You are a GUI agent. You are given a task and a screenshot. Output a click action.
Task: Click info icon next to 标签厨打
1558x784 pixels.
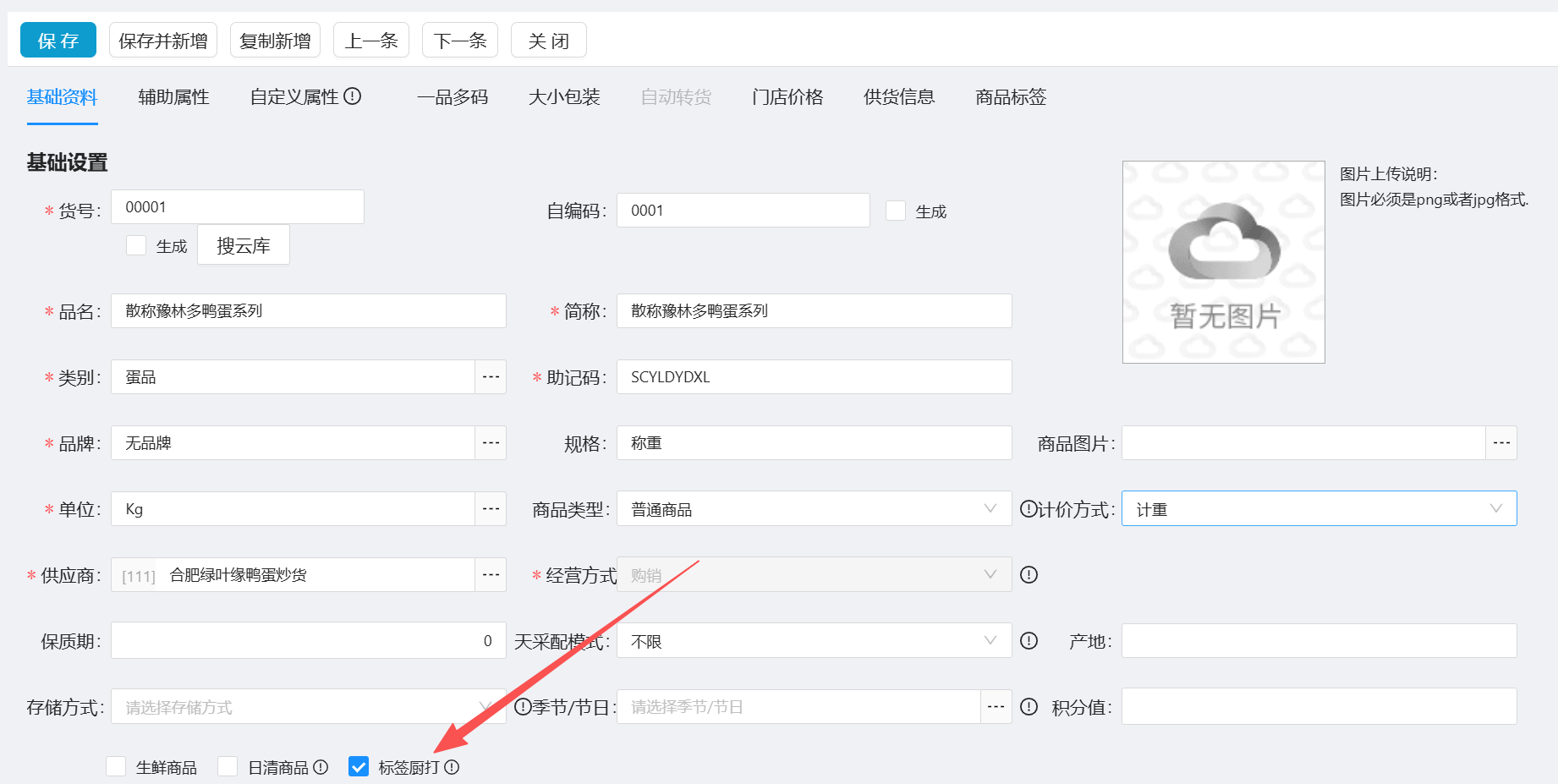coord(452,767)
